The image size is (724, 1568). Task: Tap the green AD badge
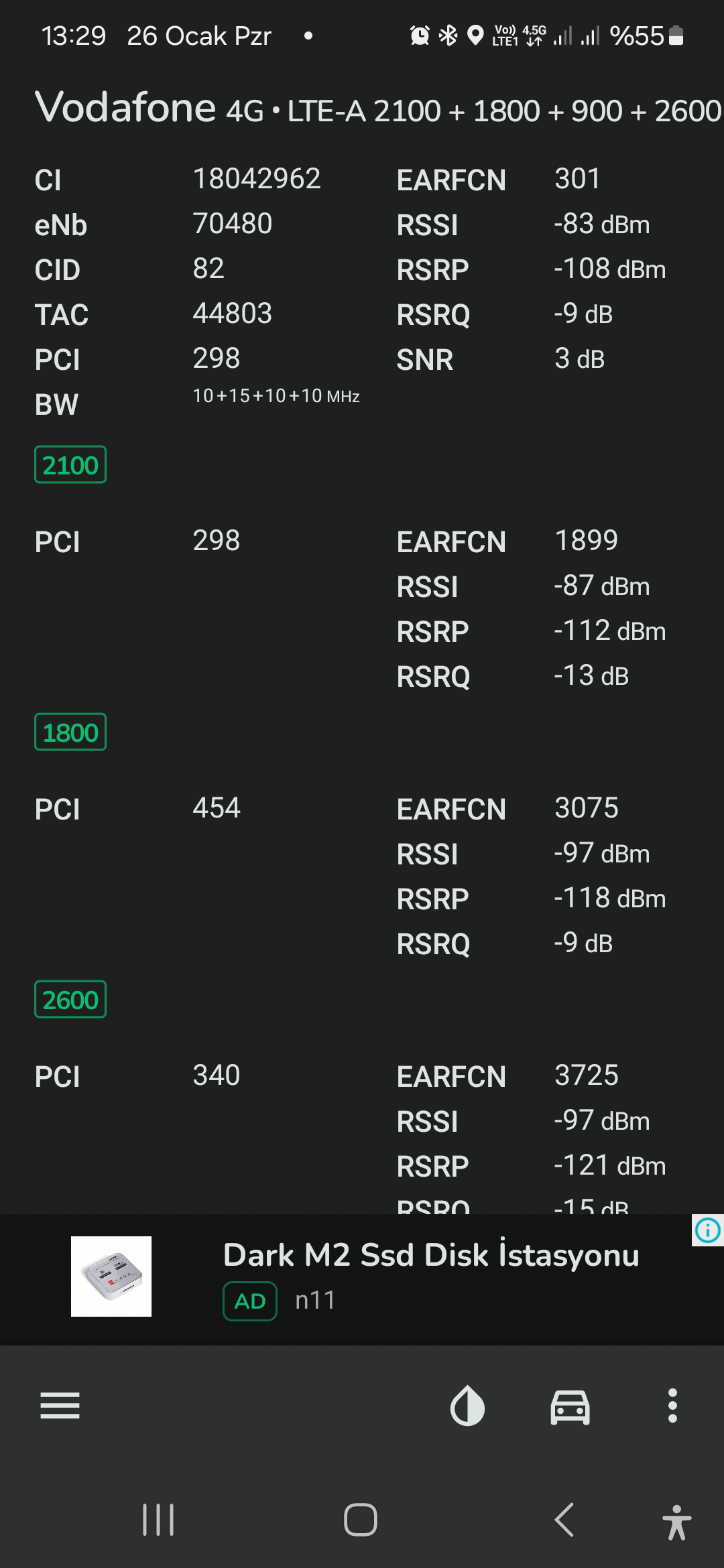click(x=250, y=1301)
